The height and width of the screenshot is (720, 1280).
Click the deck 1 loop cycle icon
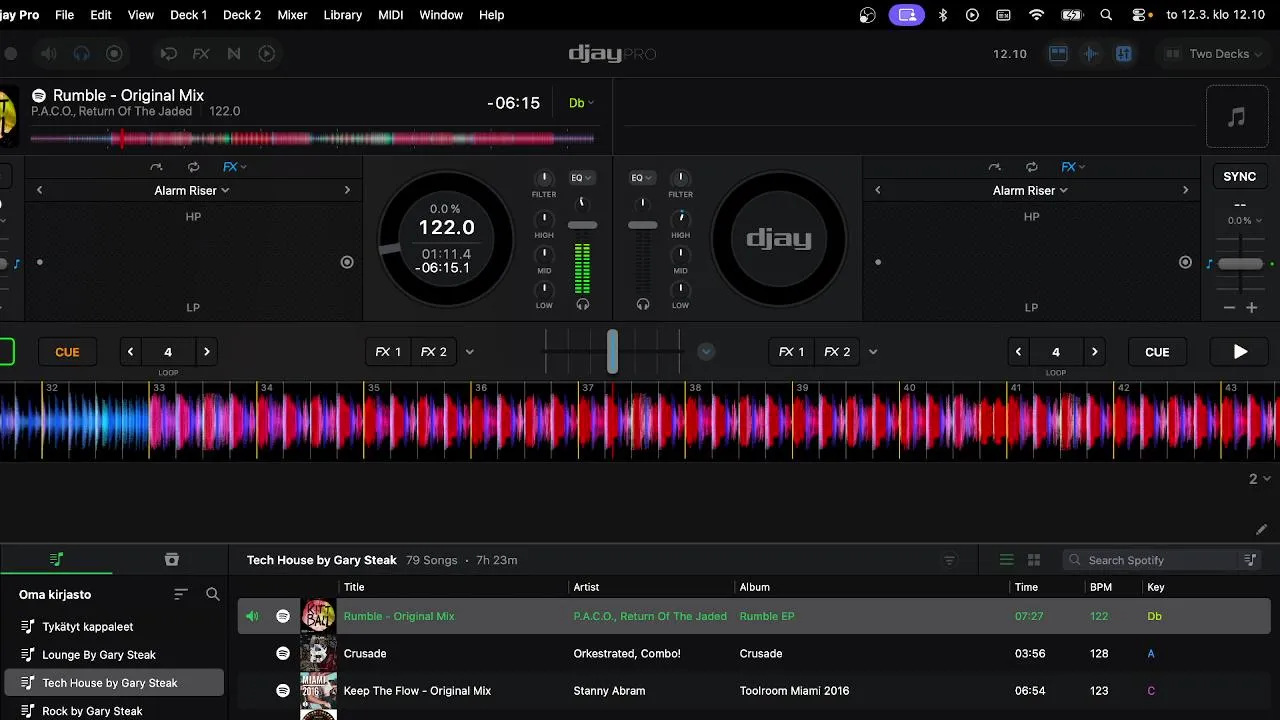tap(193, 167)
